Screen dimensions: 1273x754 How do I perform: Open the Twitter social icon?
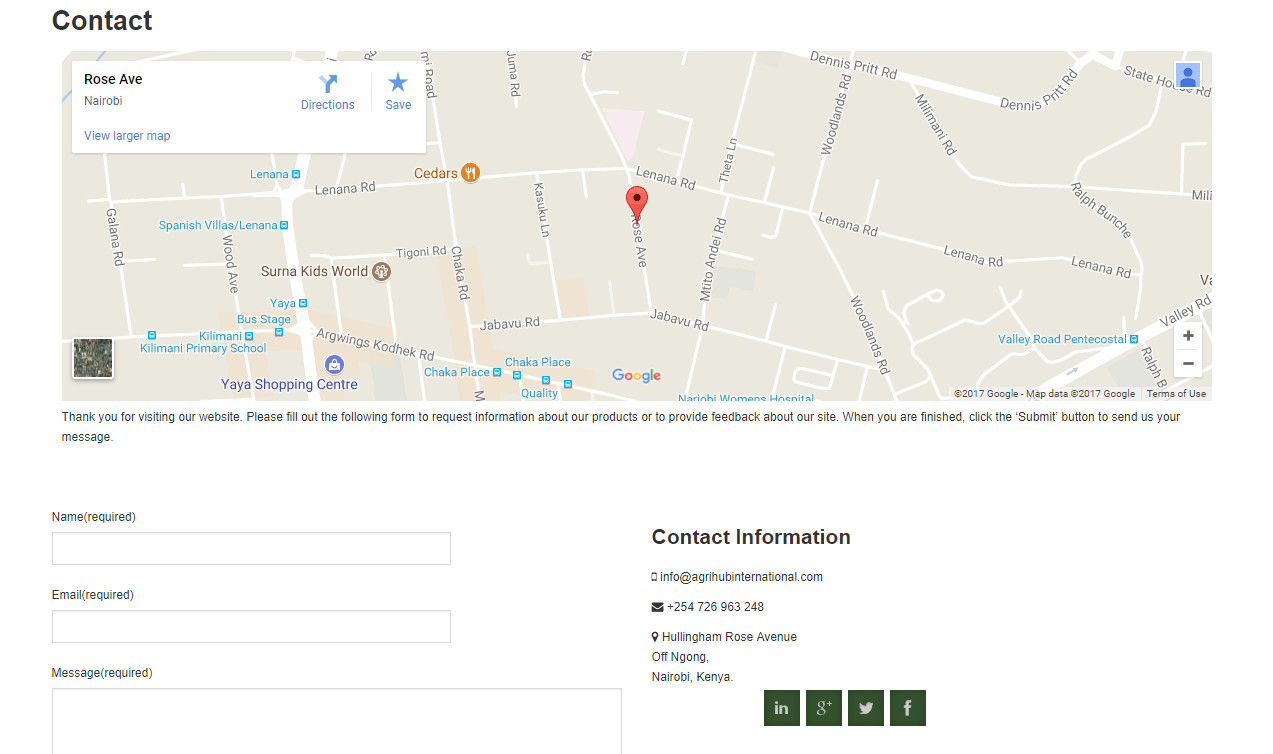coord(866,708)
